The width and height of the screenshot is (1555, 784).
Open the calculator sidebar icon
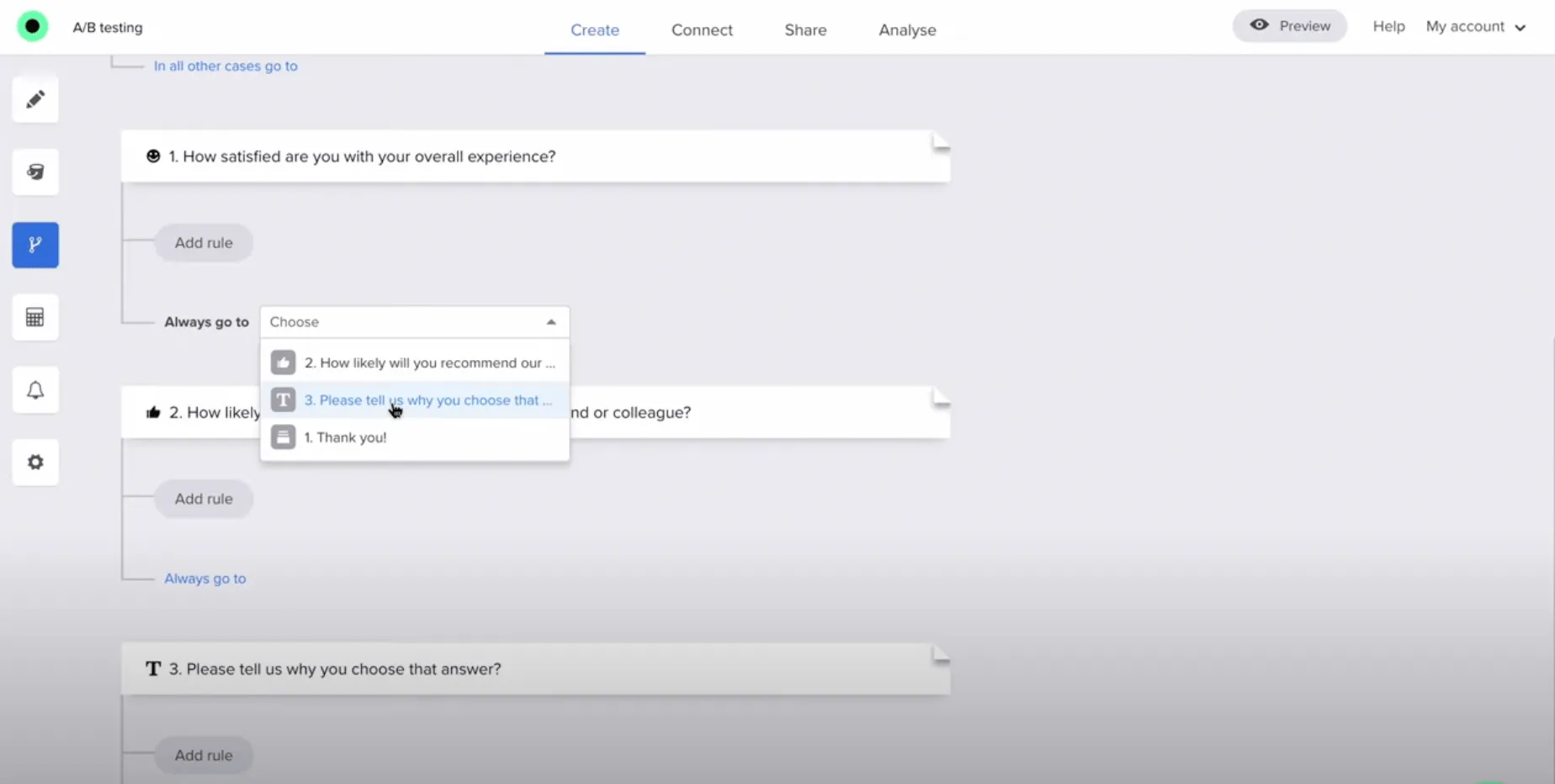click(x=35, y=317)
